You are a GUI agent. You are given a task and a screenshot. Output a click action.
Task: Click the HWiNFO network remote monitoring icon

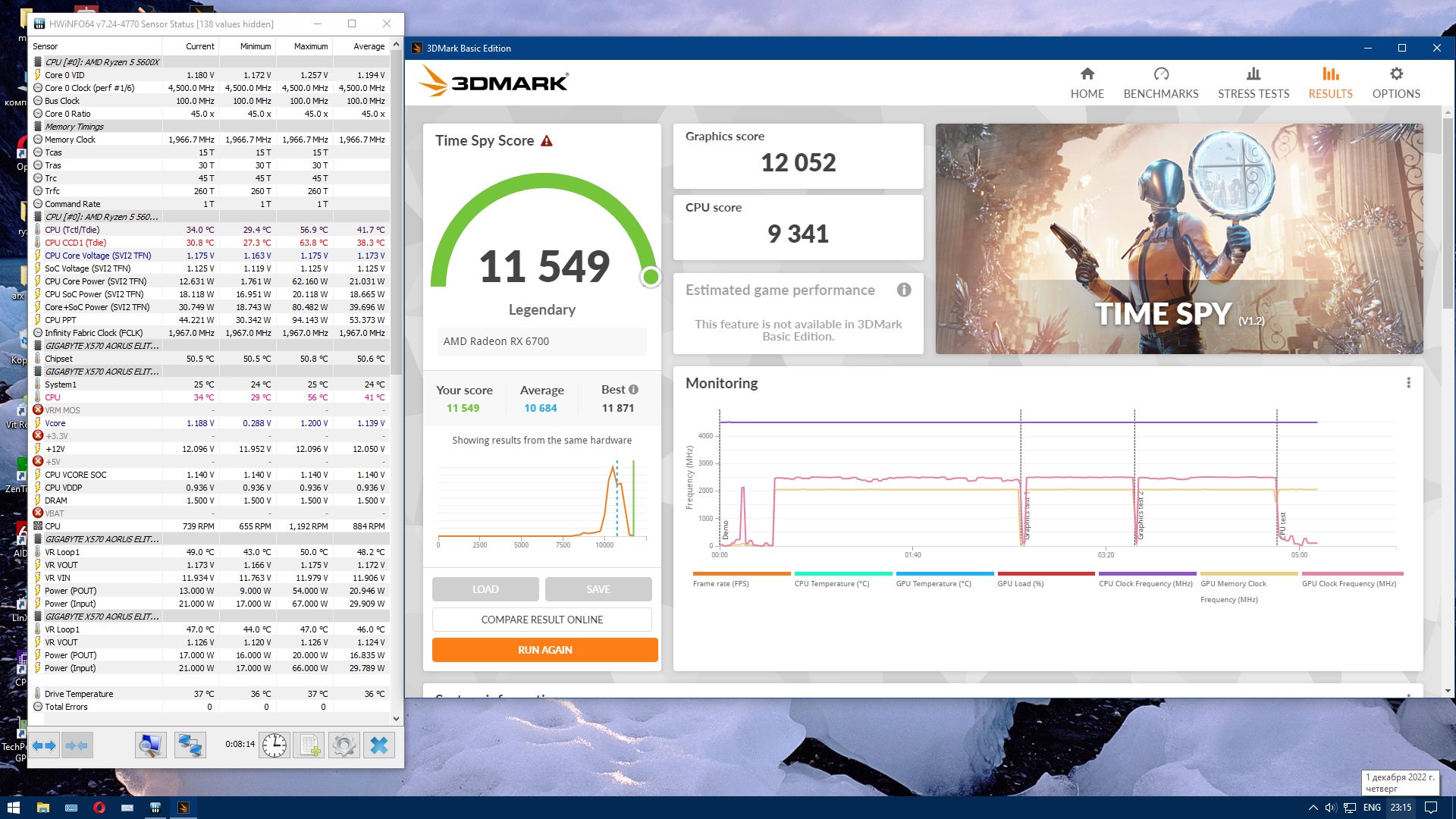click(190, 745)
